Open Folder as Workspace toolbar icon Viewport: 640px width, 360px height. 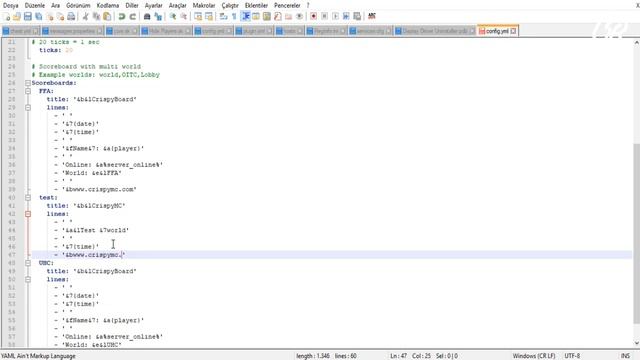(x=289, y=17)
